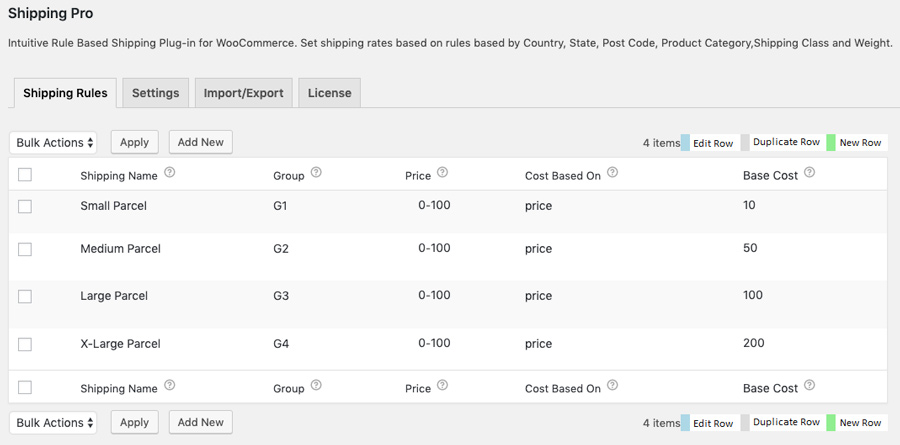
Task: Click the top Shipping Name column header
Action: click(x=119, y=176)
